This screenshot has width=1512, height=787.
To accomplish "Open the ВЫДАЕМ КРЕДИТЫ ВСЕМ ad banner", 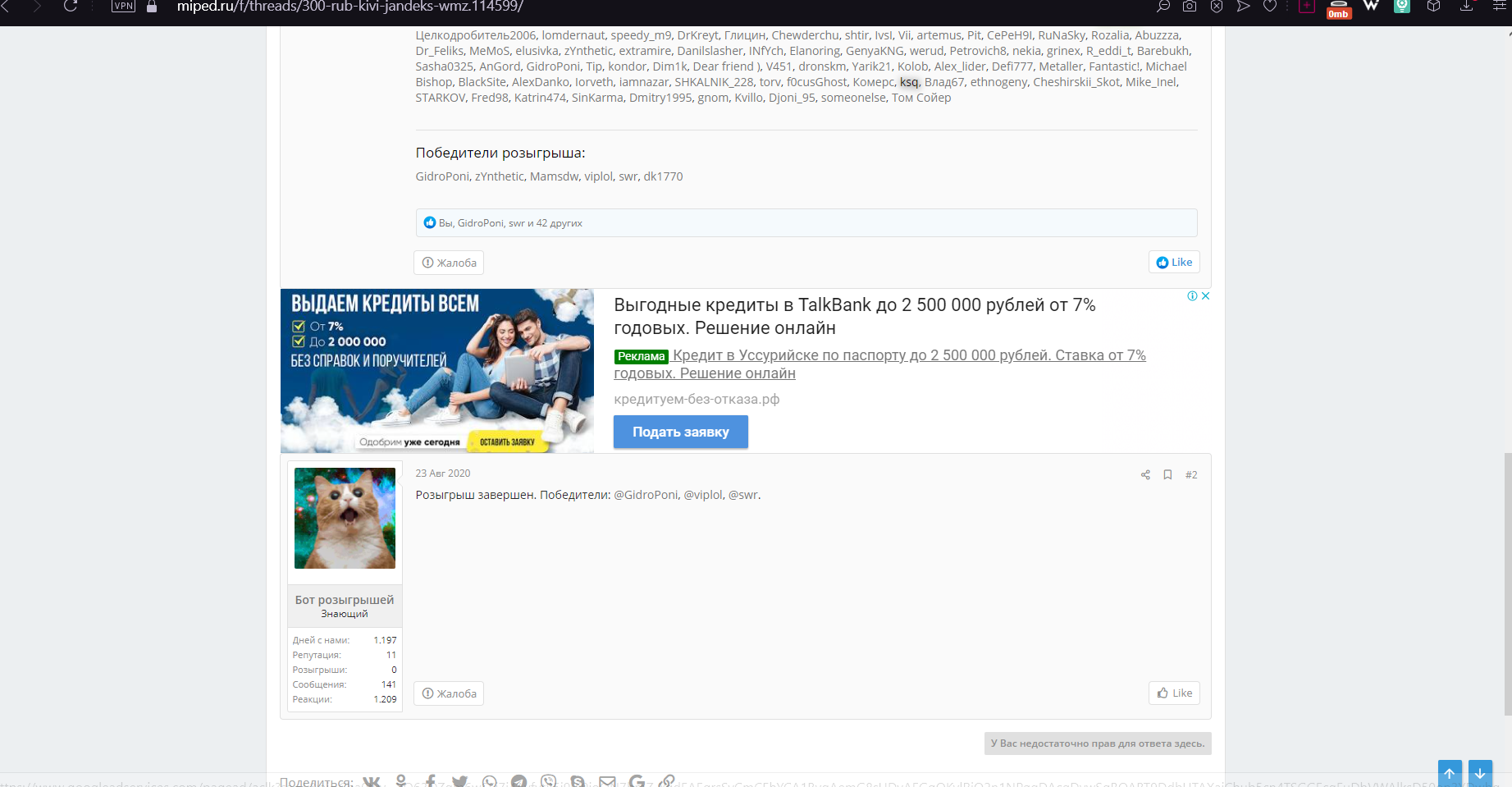I will [437, 371].
